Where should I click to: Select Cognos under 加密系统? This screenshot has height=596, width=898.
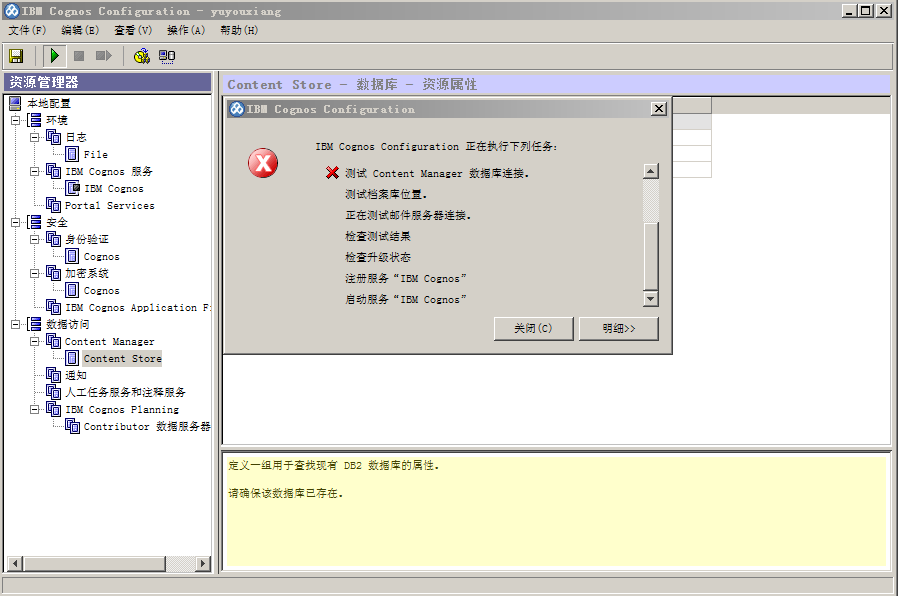[101, 290]
